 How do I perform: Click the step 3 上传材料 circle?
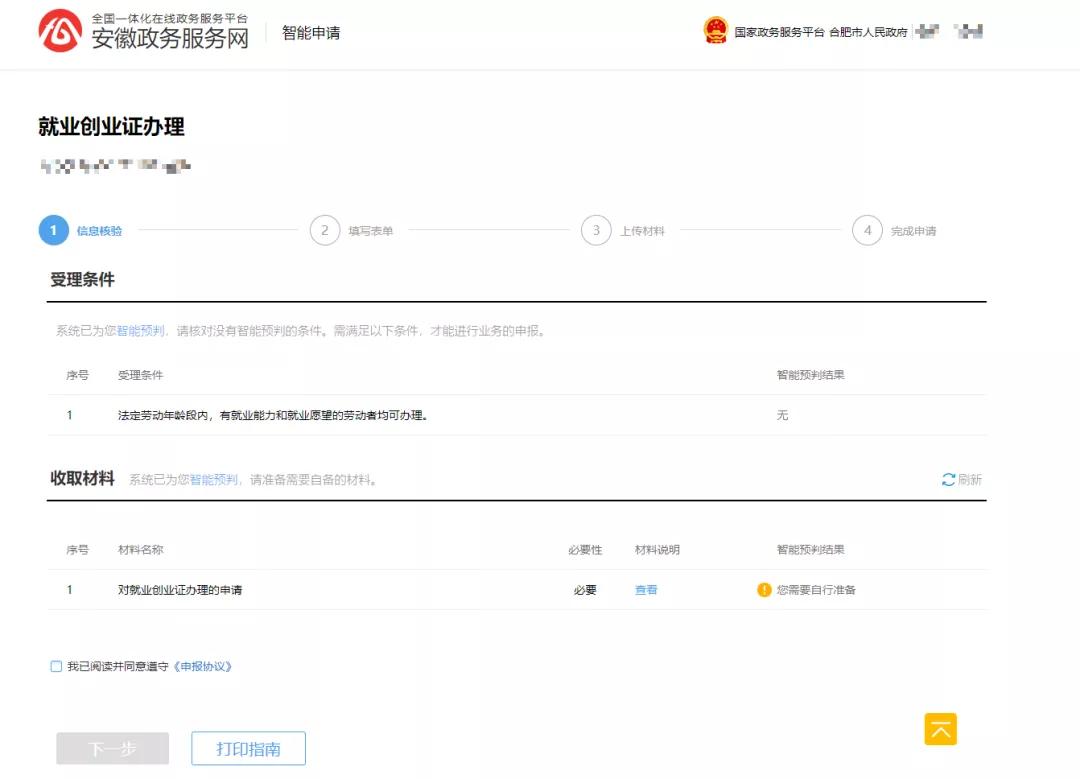pos(595,229)
